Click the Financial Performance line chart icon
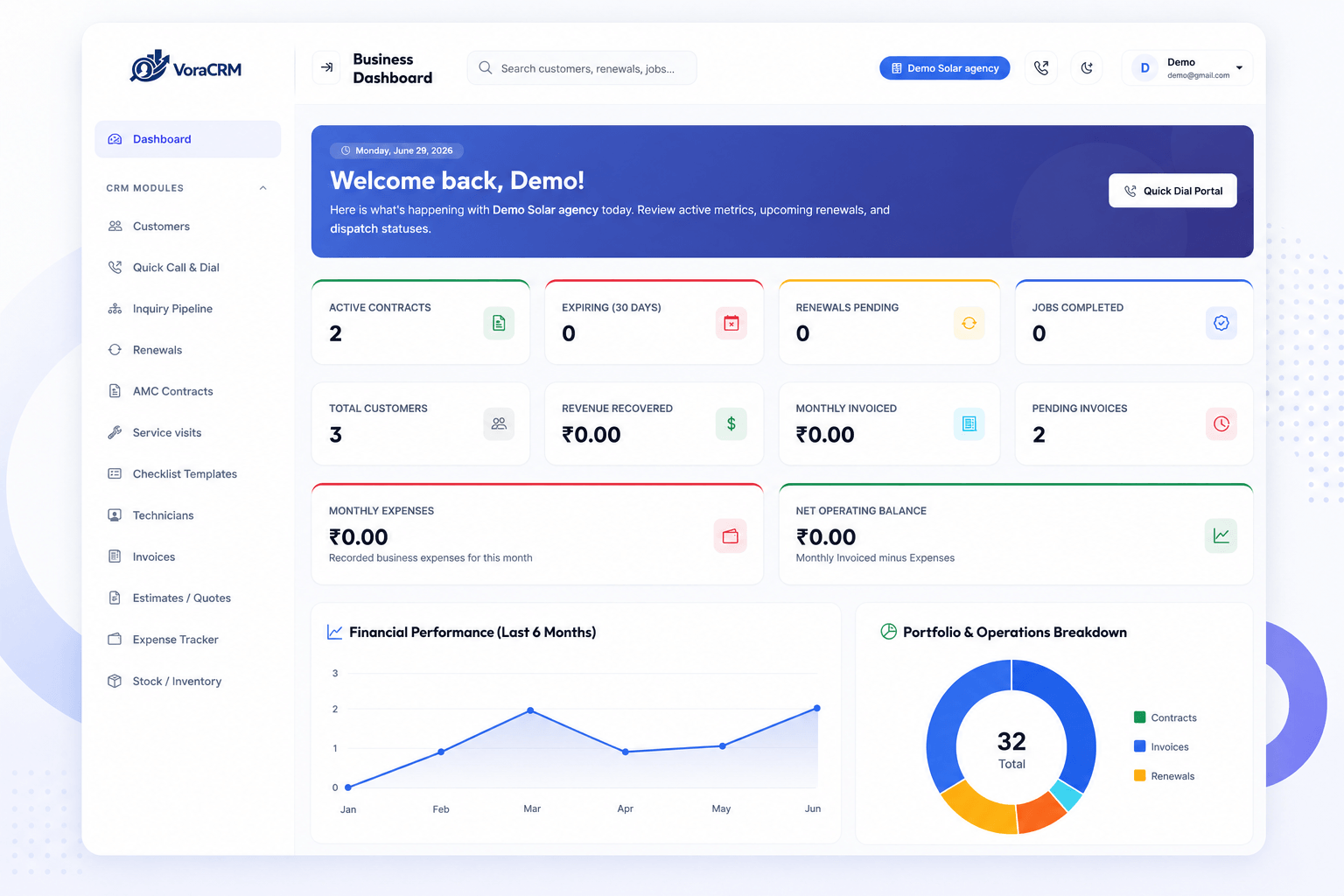 [x=334, y=632]
